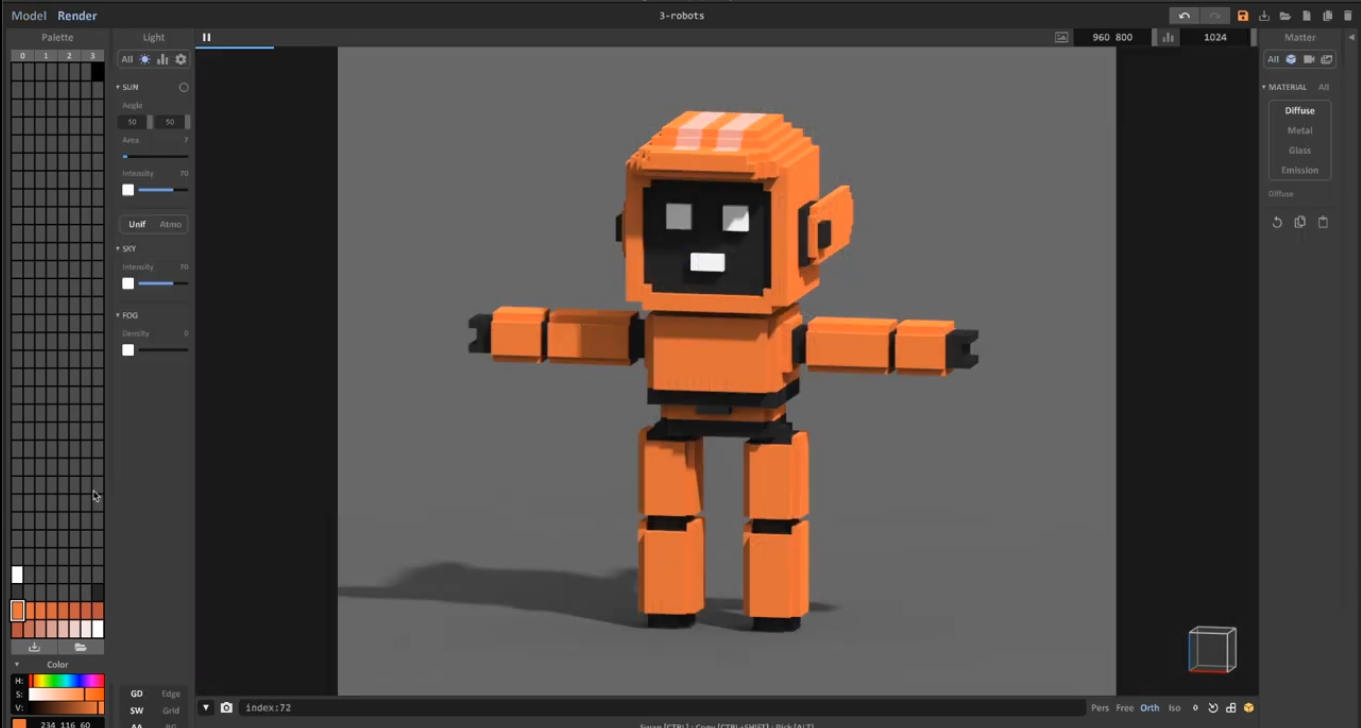This screenshot has height=728, width=1361.
Task: Switch to the Render tab
Action: [x=77, y=16]
